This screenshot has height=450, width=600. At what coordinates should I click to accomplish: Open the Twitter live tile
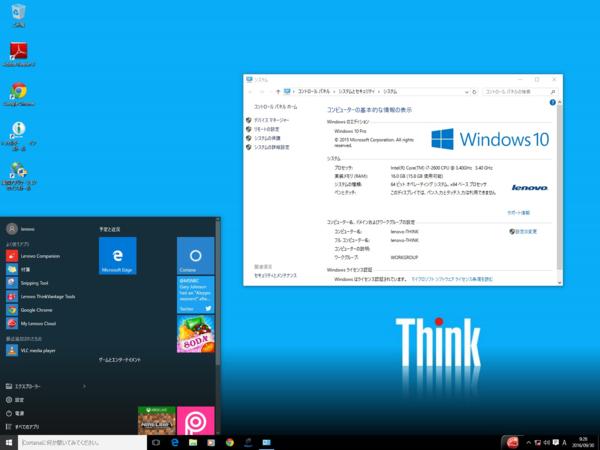(x=196, y=295)
